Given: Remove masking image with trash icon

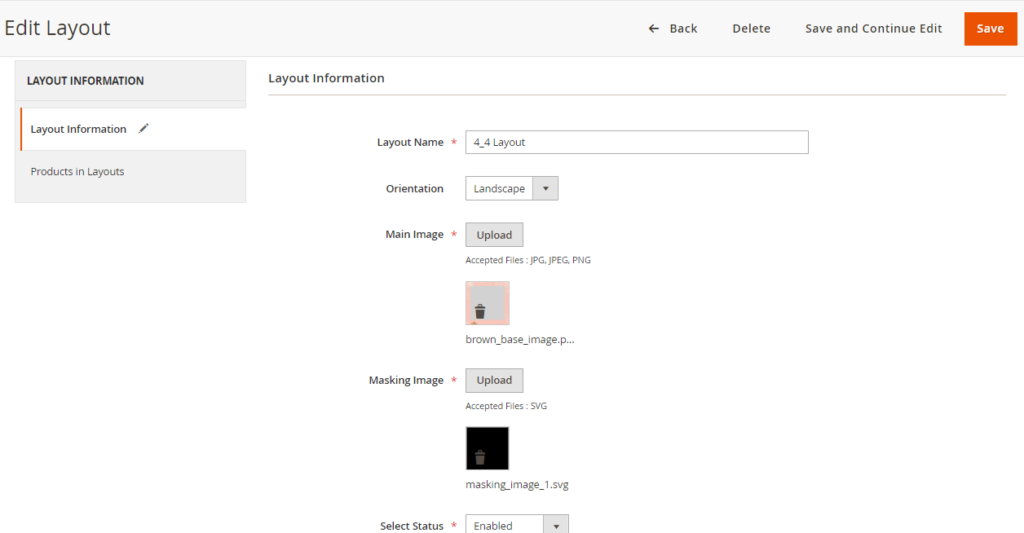Looking at the screenshot, I should tap(480, 457).
